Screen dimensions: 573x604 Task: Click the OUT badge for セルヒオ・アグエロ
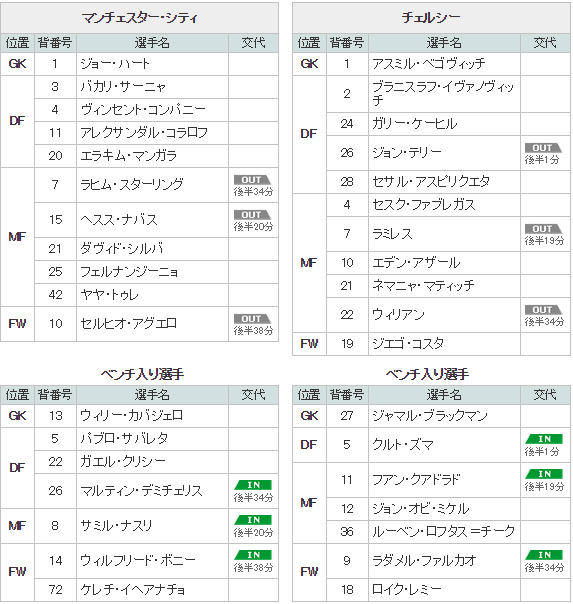click(x=253, y=319)
